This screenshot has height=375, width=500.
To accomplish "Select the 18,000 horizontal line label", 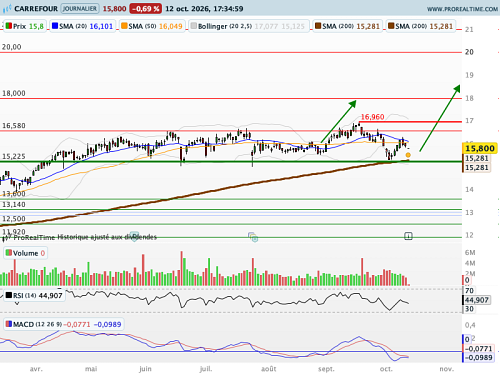I will (14, 93).
